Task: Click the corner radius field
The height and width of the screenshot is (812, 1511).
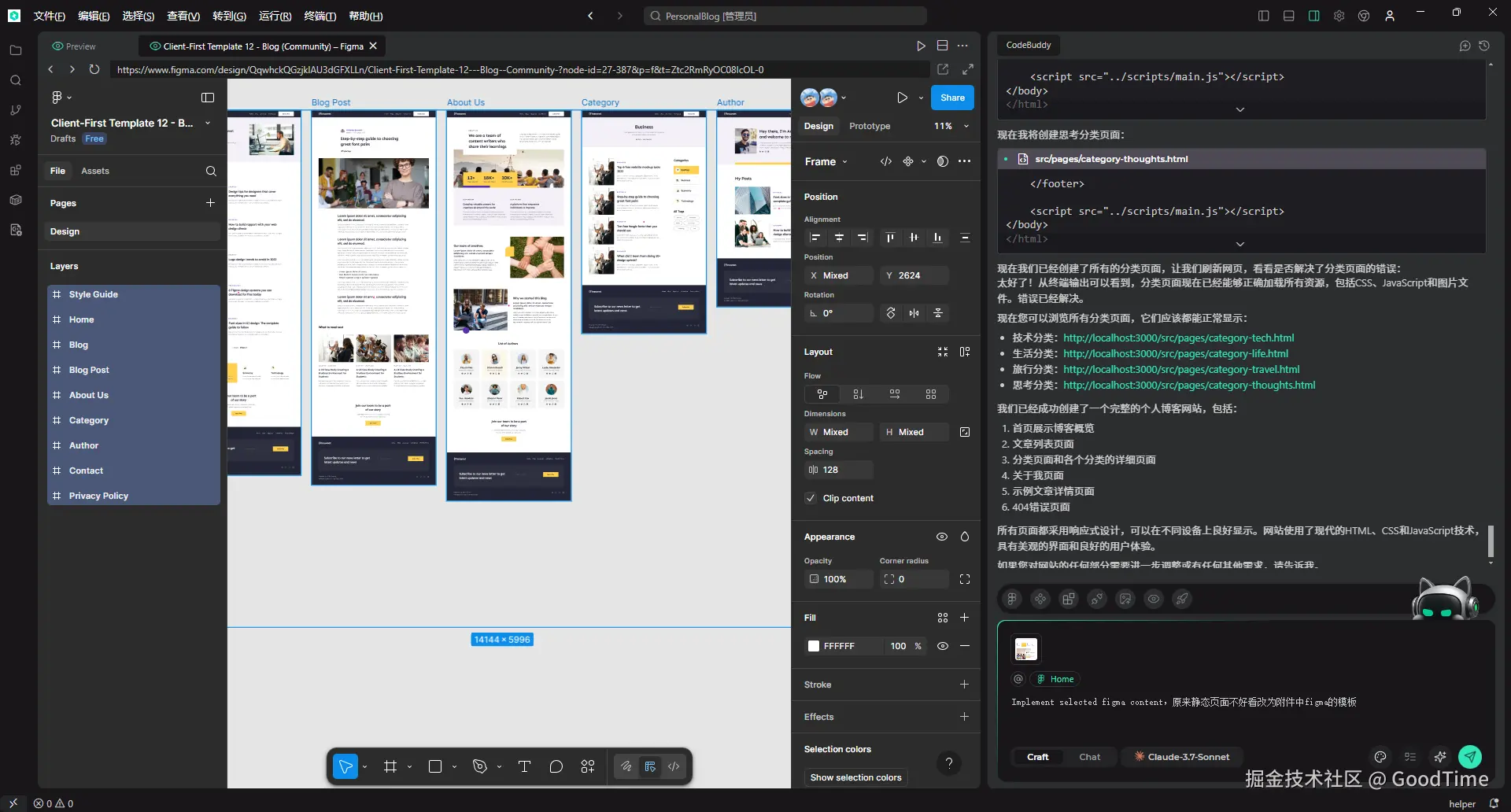Action: click(914, 579)
